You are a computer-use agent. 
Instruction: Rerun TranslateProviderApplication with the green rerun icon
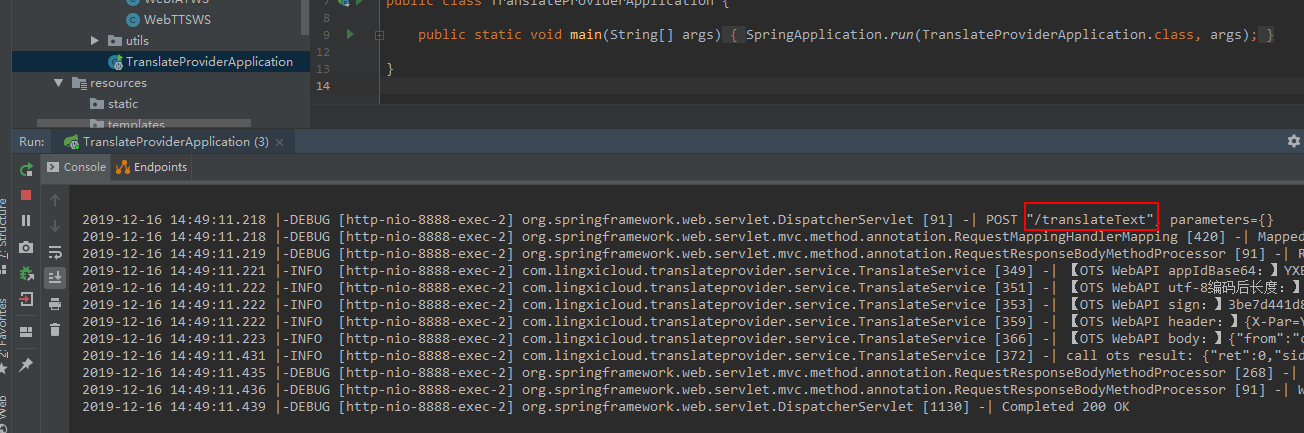[x=27, y=169]
